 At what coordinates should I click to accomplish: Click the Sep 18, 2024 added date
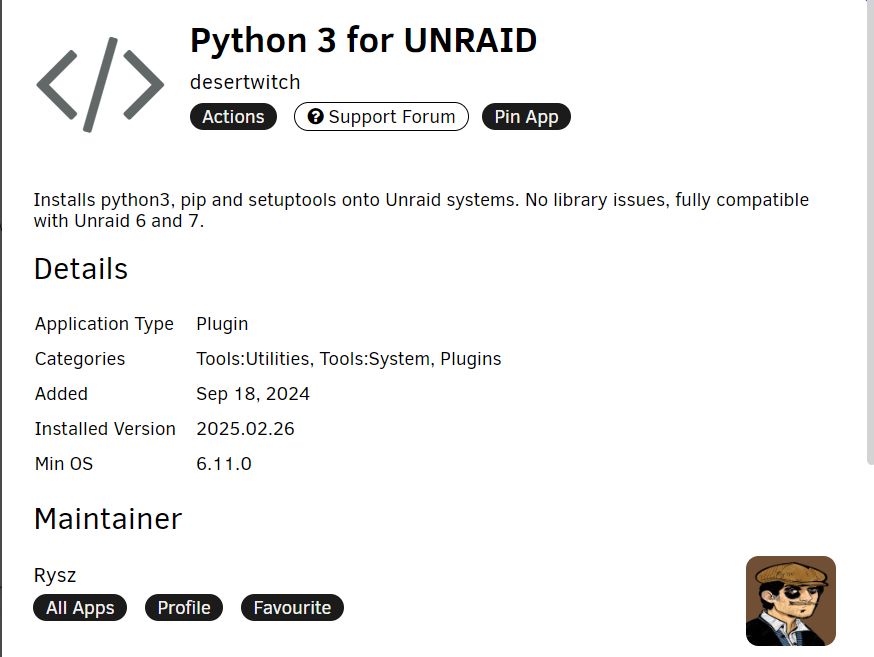253,394
